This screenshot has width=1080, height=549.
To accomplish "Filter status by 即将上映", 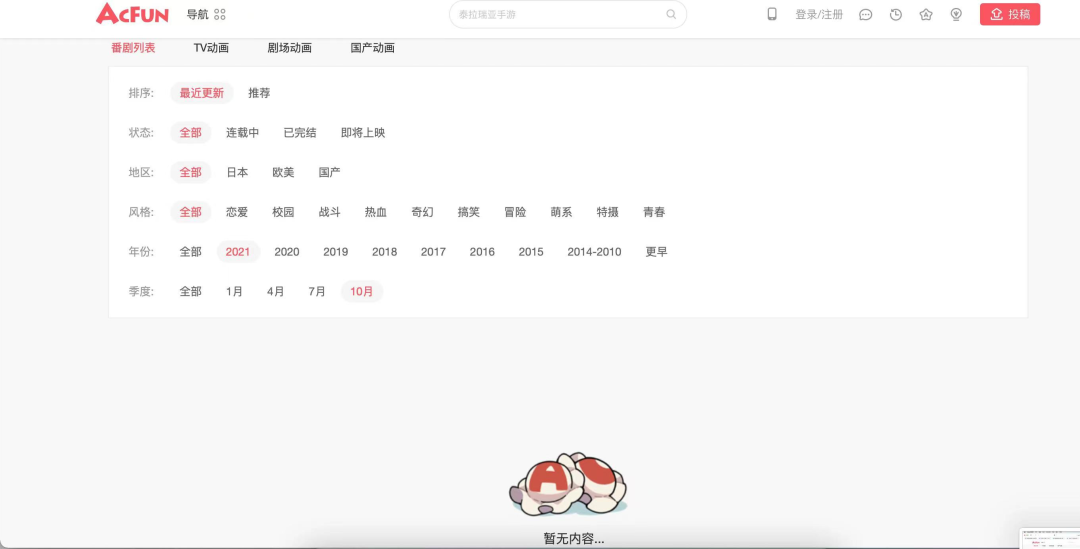I will click(x=363, y=133).
